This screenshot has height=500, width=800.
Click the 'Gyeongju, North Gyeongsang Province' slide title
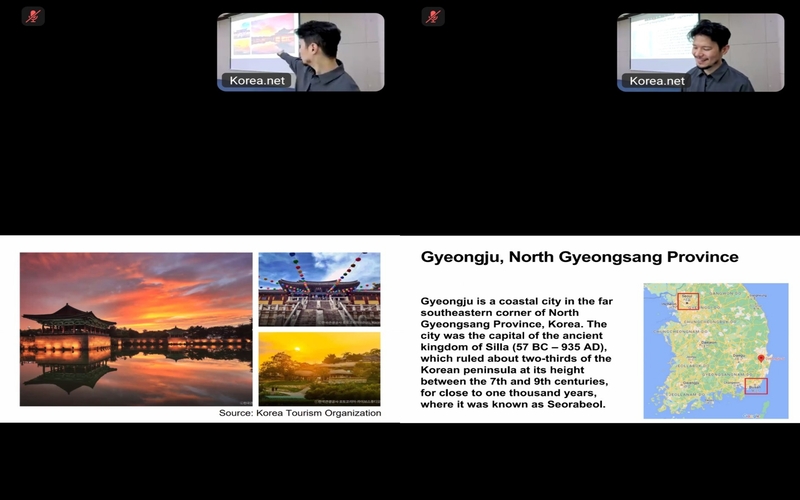coord(580,257)
